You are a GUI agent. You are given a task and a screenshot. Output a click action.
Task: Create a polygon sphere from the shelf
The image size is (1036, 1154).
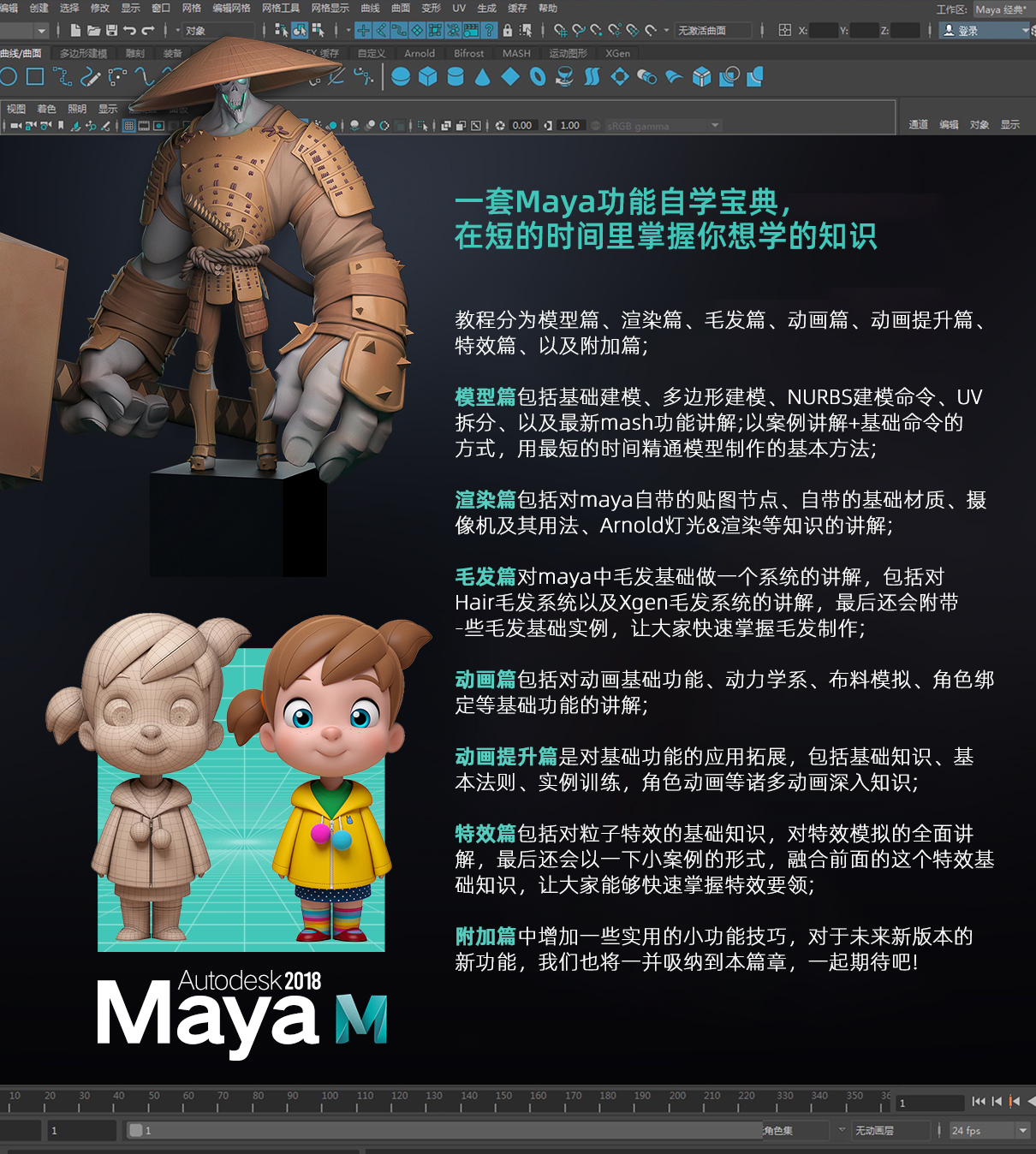tap(400, 77)
